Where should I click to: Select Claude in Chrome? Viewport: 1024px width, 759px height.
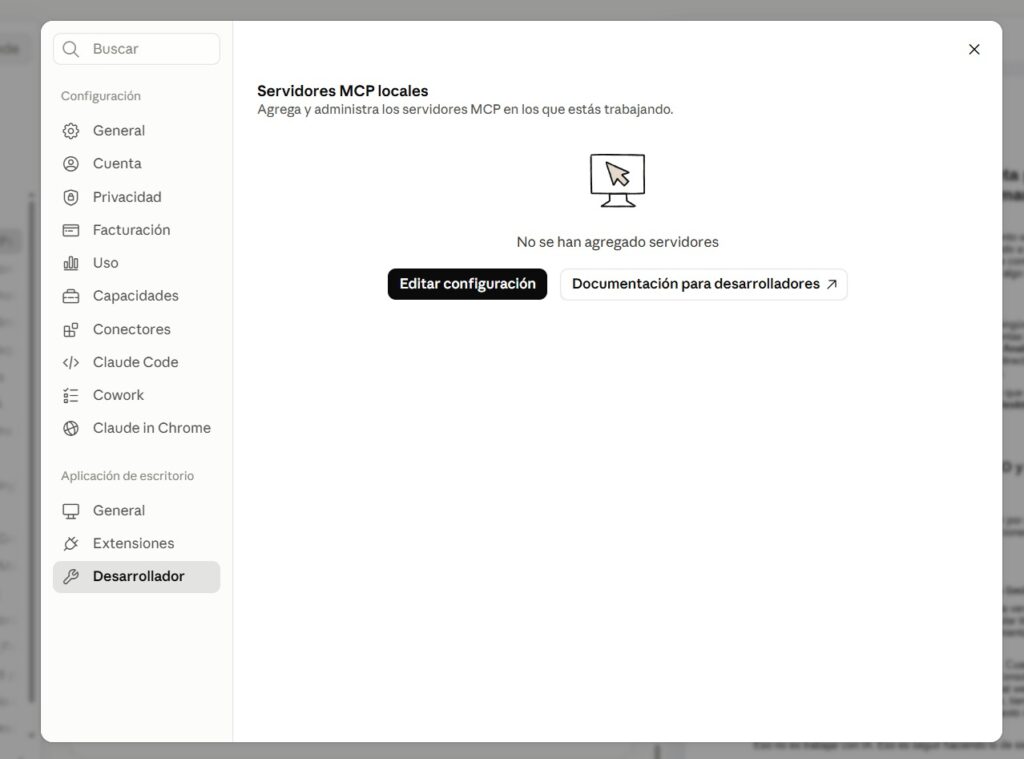point(136,428)
